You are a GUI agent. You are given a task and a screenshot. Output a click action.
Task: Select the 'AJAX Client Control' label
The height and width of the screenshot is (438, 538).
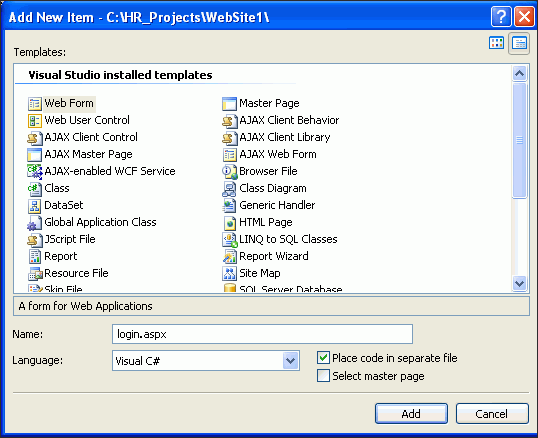pos(91,137)
